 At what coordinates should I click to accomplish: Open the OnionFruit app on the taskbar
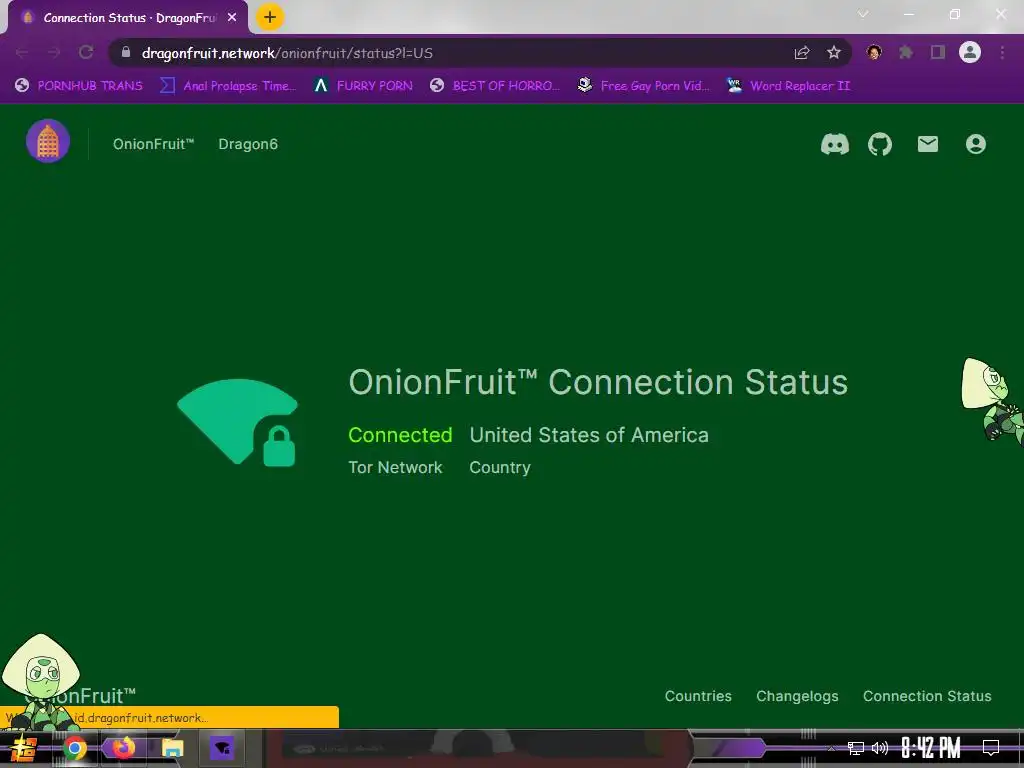[222, 748]
